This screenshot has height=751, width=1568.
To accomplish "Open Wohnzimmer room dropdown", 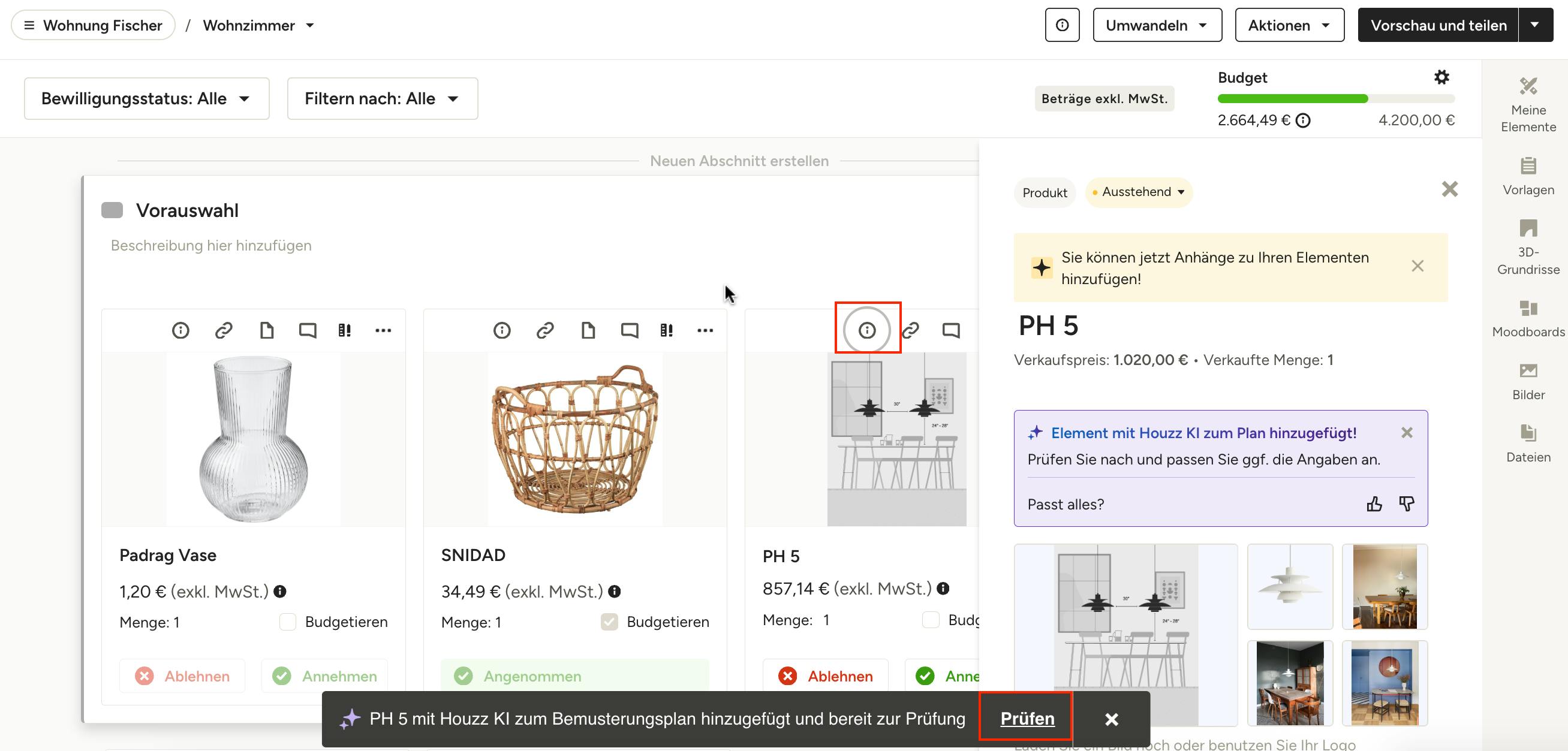I will [x=258, y=25].
